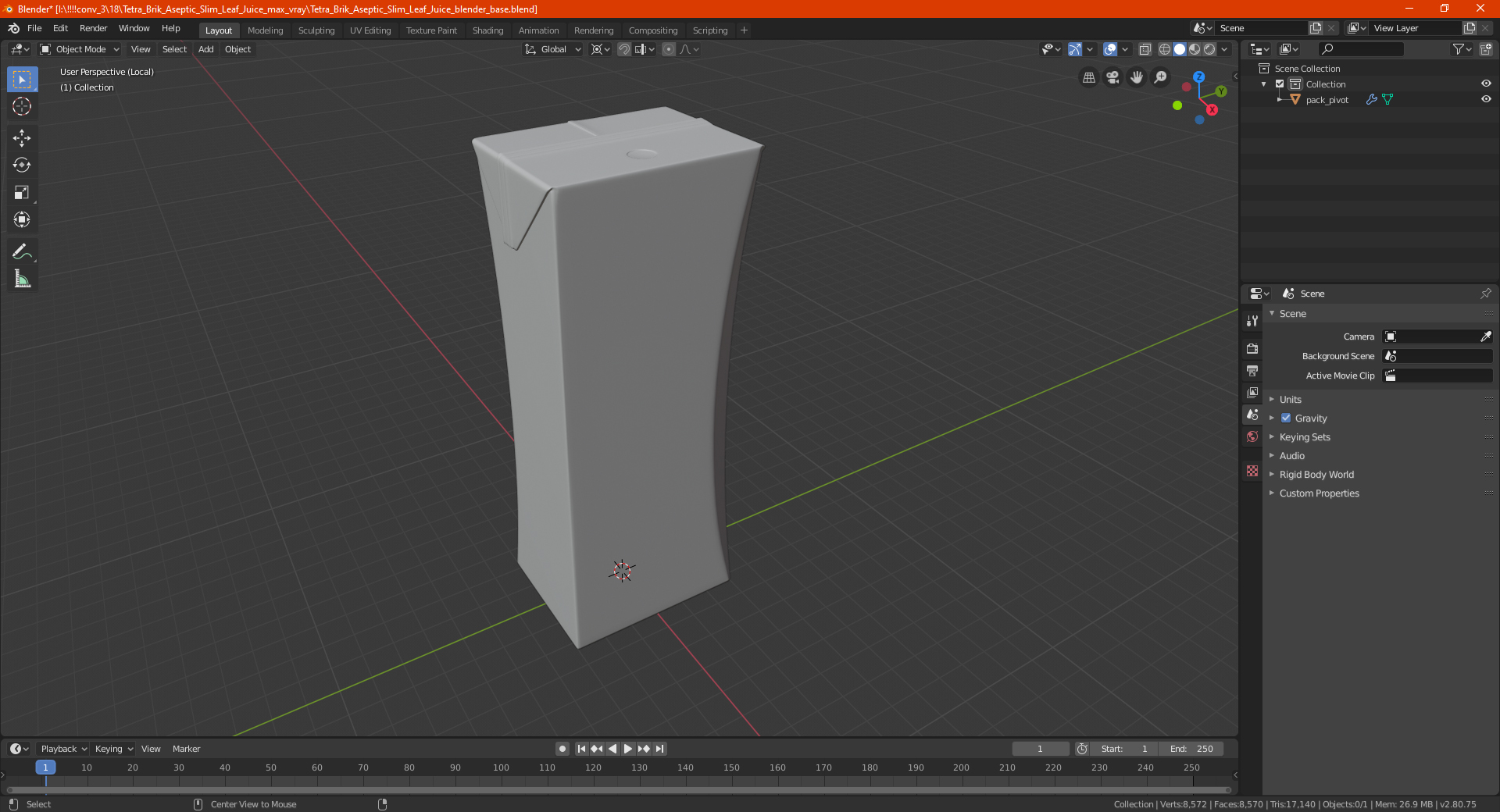
Task: Switch to solid shading
Action: [x=1180, y=49]
